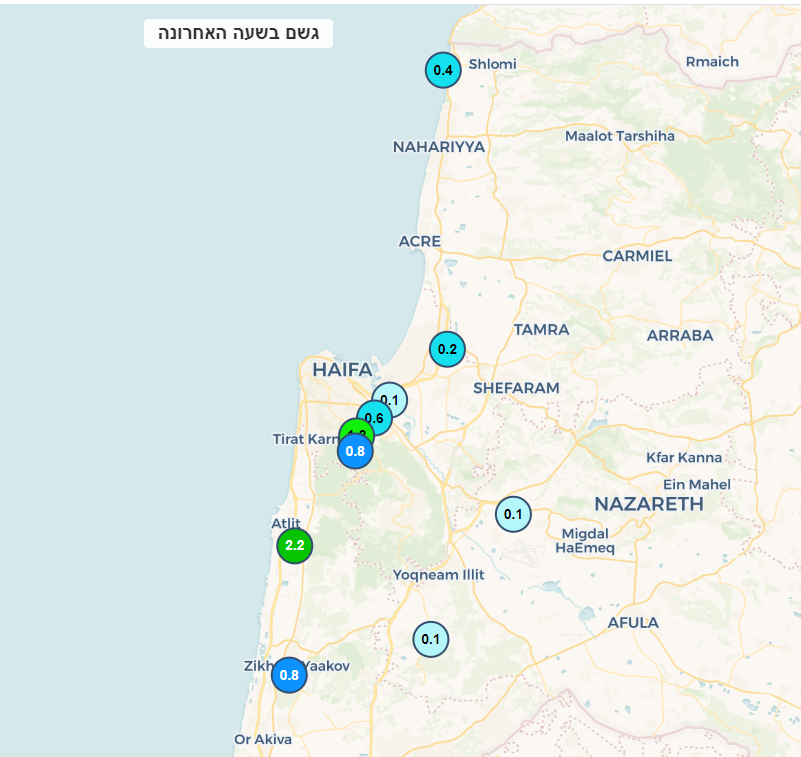Image resolution: width=801 pixels, height=757 pixels.
Task: Select the 0.2 rain marker west of Tamra
Action: (x=447, y=349)
